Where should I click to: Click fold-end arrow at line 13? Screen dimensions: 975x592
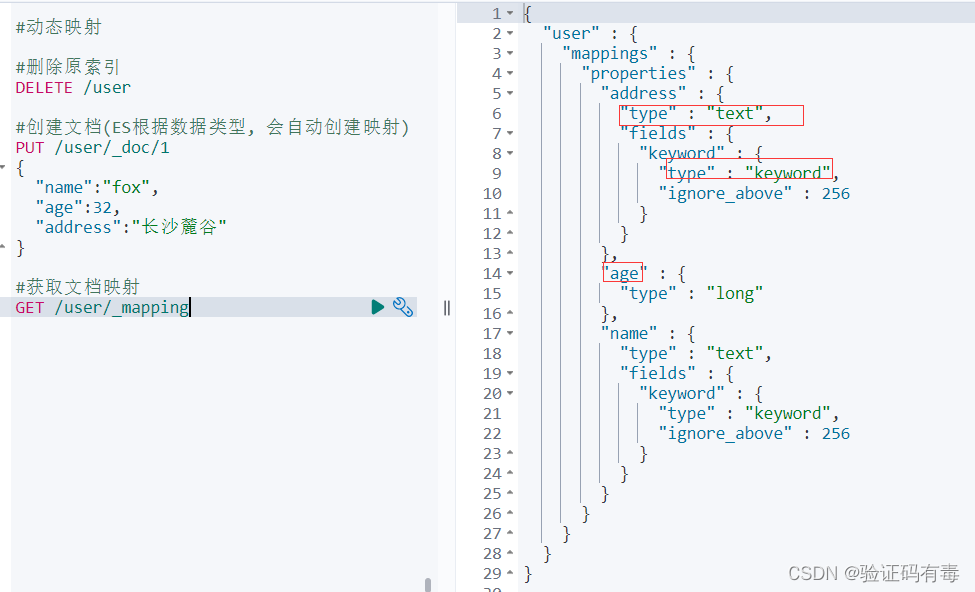click(x=510, y=253)
